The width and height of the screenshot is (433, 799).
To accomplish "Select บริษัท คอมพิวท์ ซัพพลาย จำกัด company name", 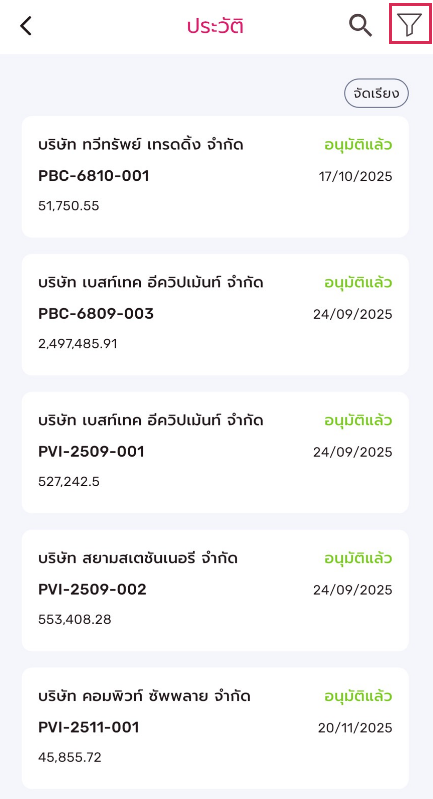I will point(144,697).
